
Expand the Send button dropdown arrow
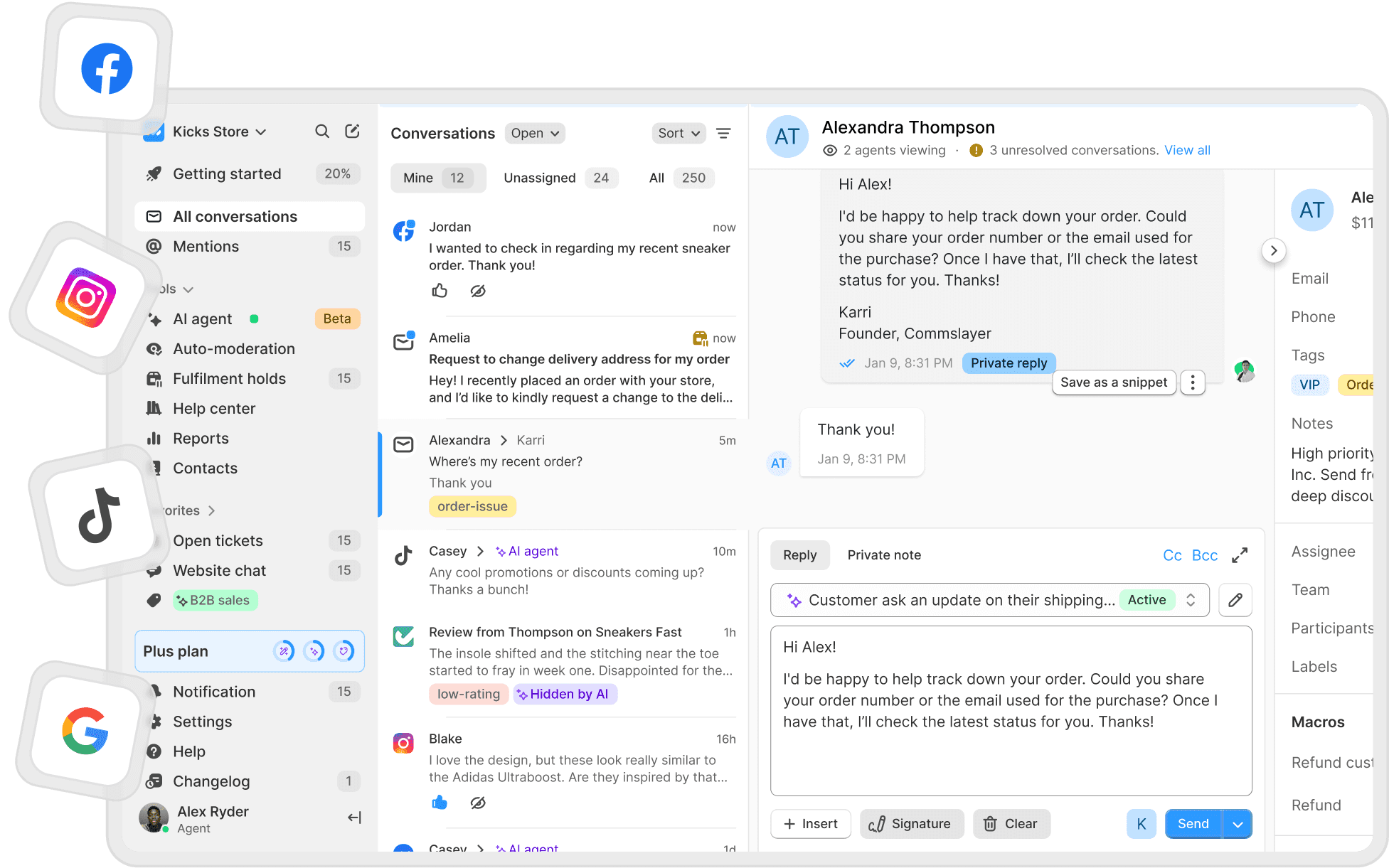[1238, 824]
